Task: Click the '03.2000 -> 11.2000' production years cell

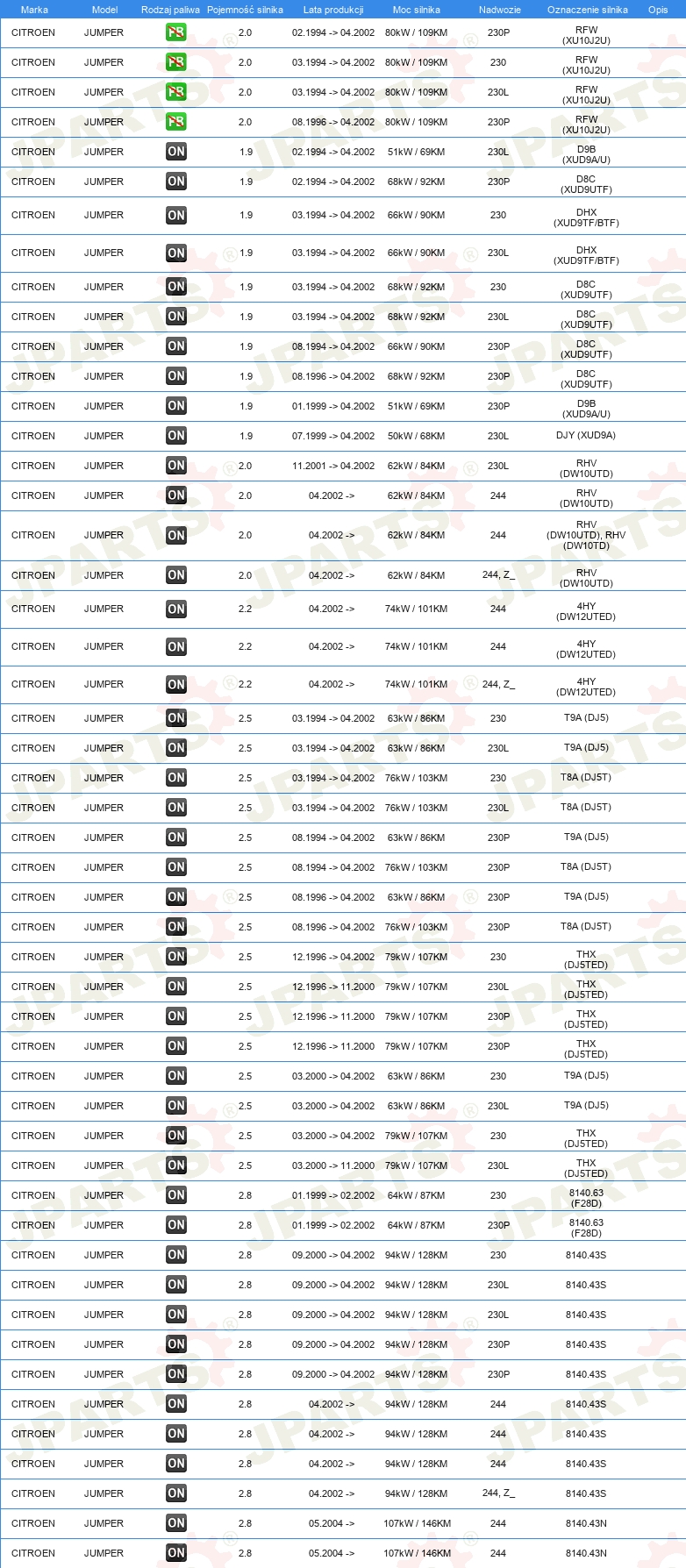Action: [x=333, y=1165]
